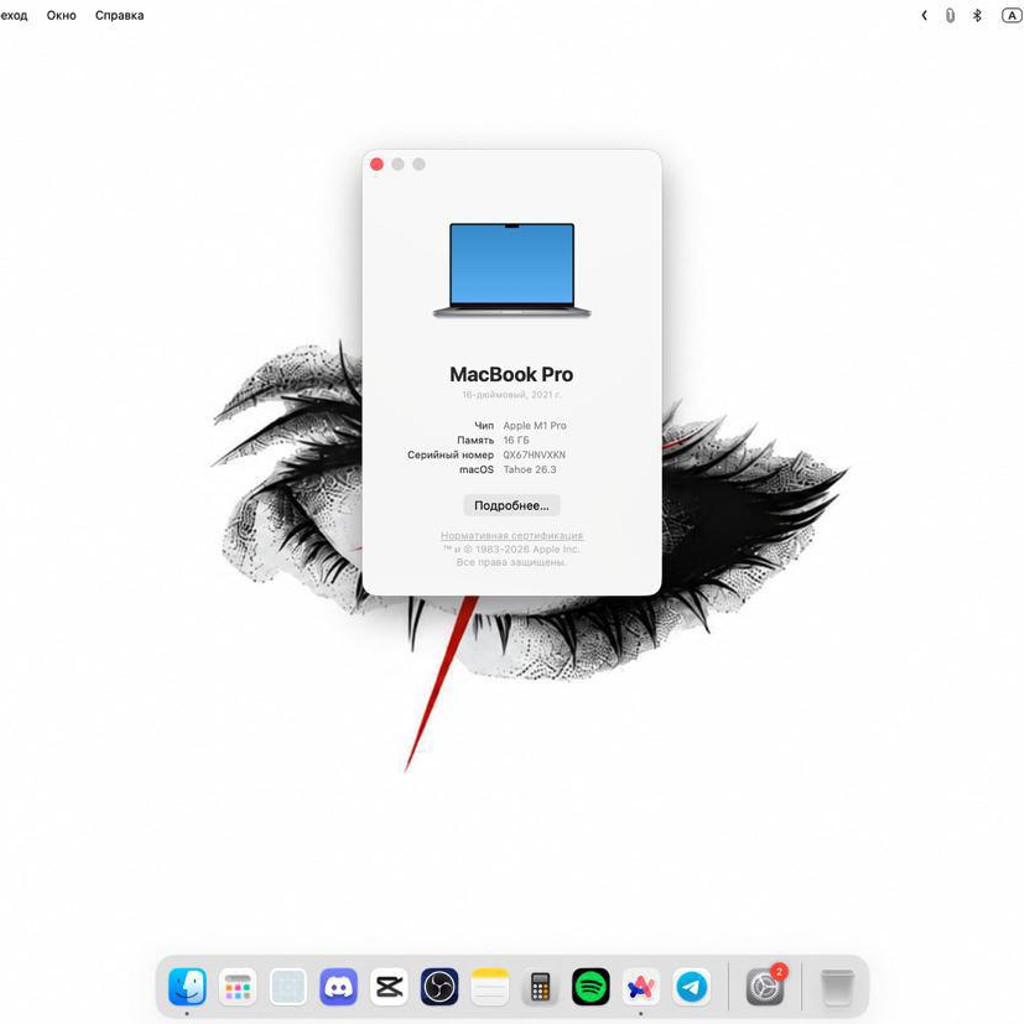
Task: Close the About This Mac window
Action: click(x=377, y=164)
